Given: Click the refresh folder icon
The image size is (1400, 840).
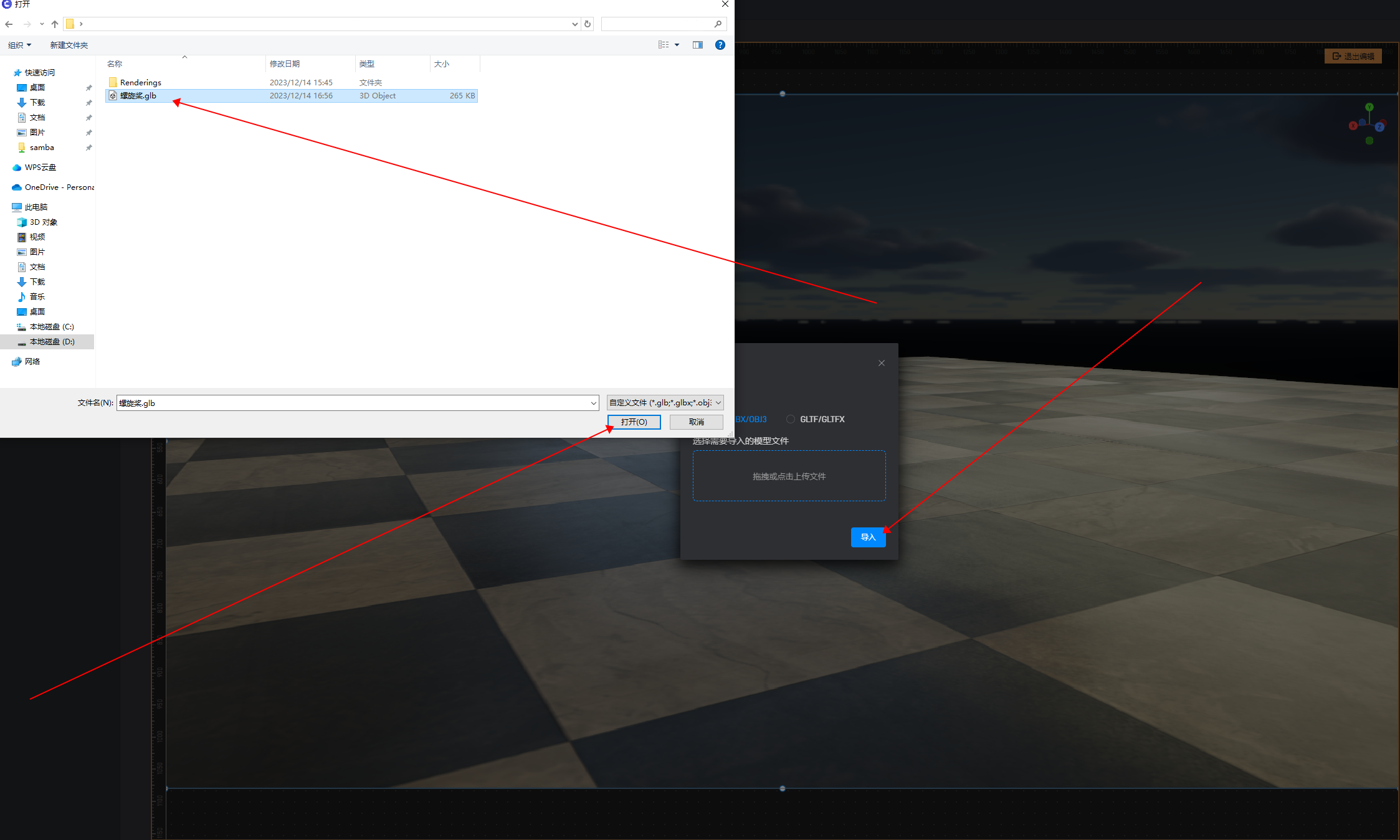Looking at the screenshot, I should click(x=588, y=24).
